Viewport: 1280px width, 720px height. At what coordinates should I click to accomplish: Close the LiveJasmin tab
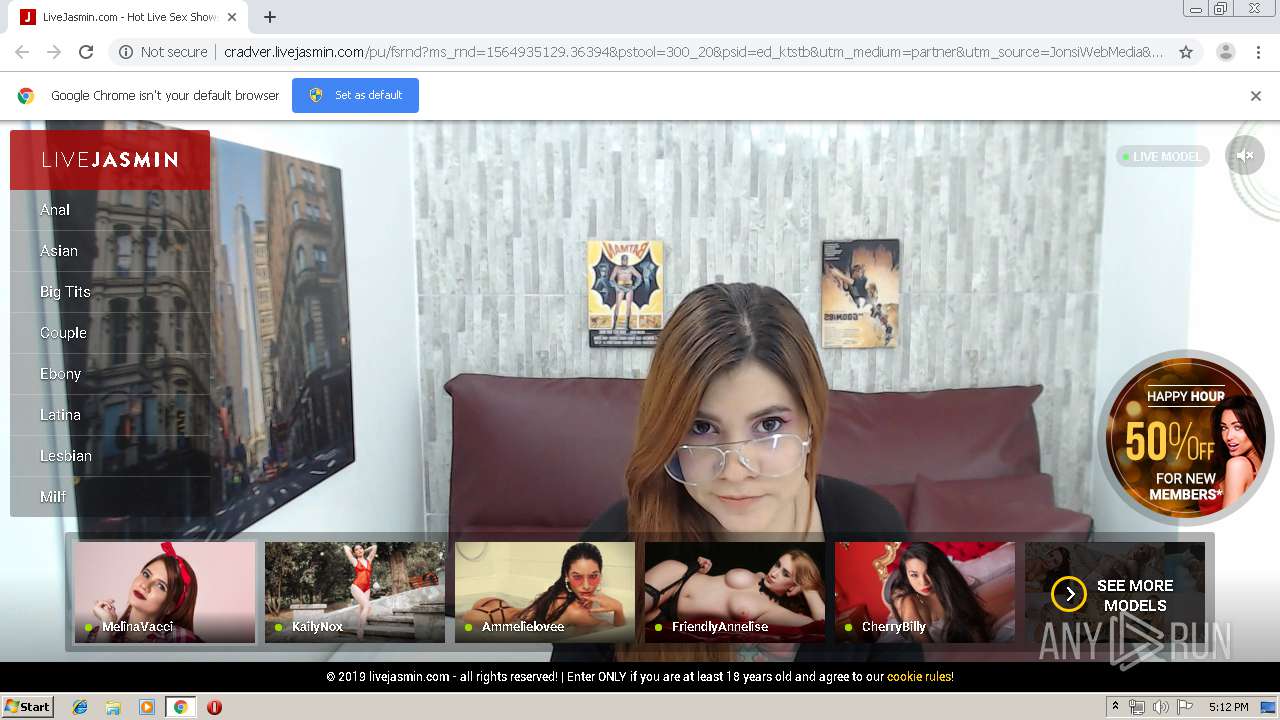click(x=232, y=17)
